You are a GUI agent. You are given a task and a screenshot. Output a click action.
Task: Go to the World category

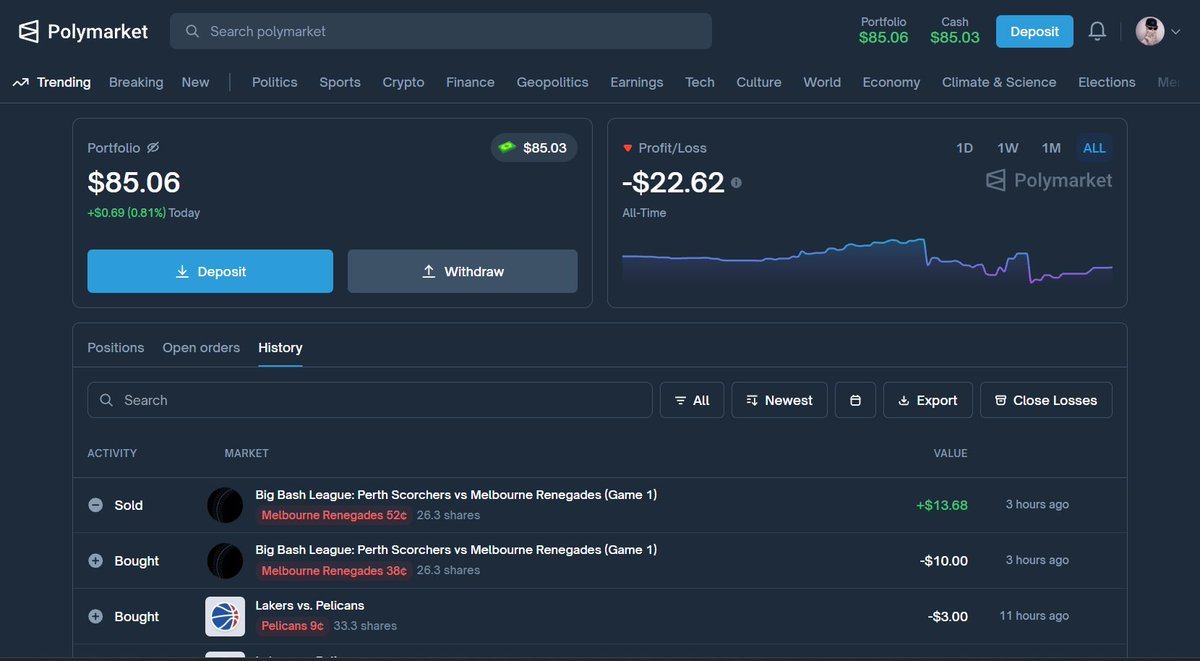point(822,82)
